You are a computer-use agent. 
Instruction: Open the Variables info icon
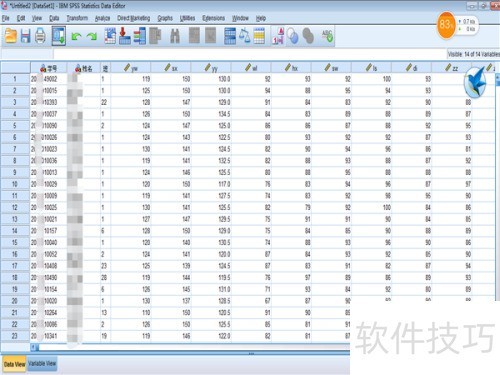[140, 36]
